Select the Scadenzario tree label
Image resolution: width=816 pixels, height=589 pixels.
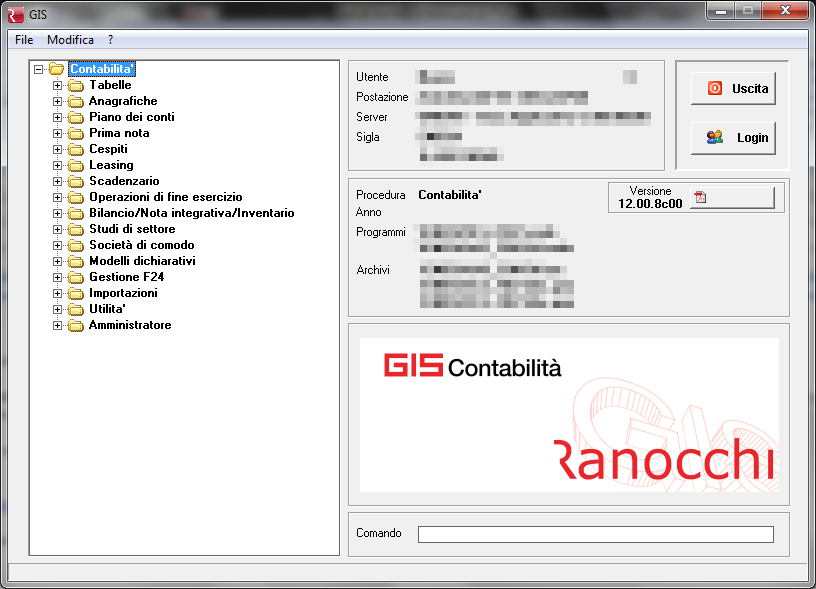(x=124, y=181)
